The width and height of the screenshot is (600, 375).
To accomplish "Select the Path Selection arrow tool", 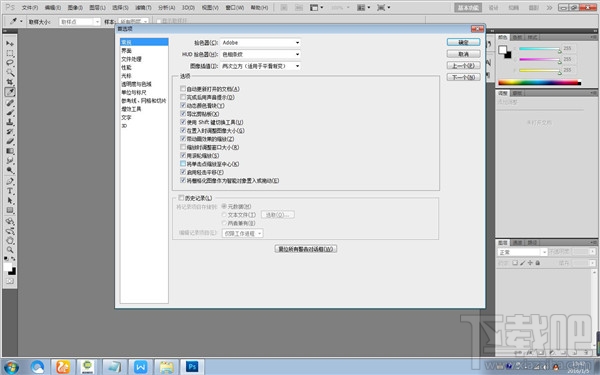I will point(10,200).
